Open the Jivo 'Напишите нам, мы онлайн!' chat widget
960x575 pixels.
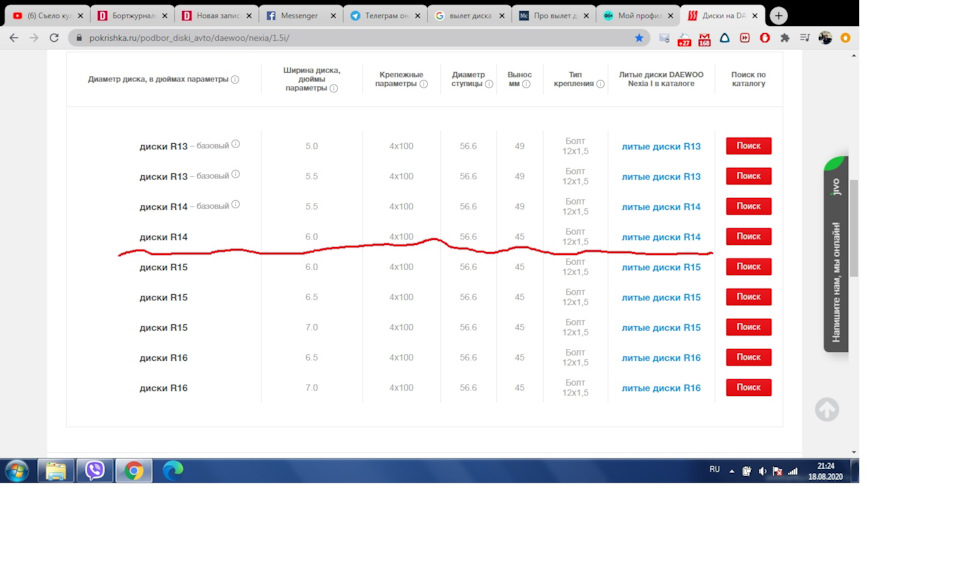coord(836,254)
